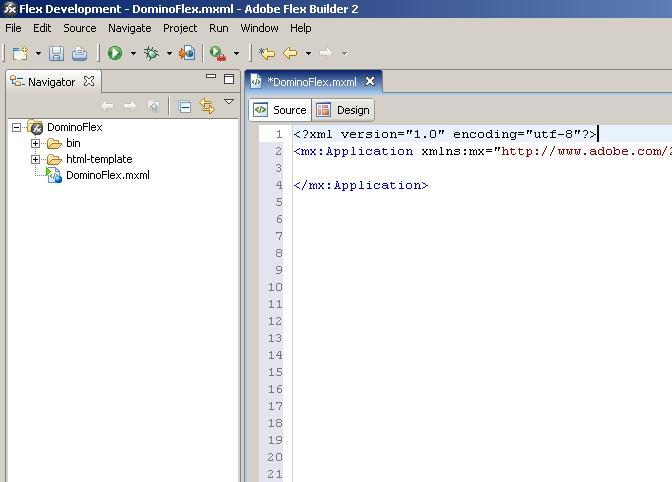Click the New wizard icon in toolbar
This screenshot has height=482, width=672.
tap(20, 53)
